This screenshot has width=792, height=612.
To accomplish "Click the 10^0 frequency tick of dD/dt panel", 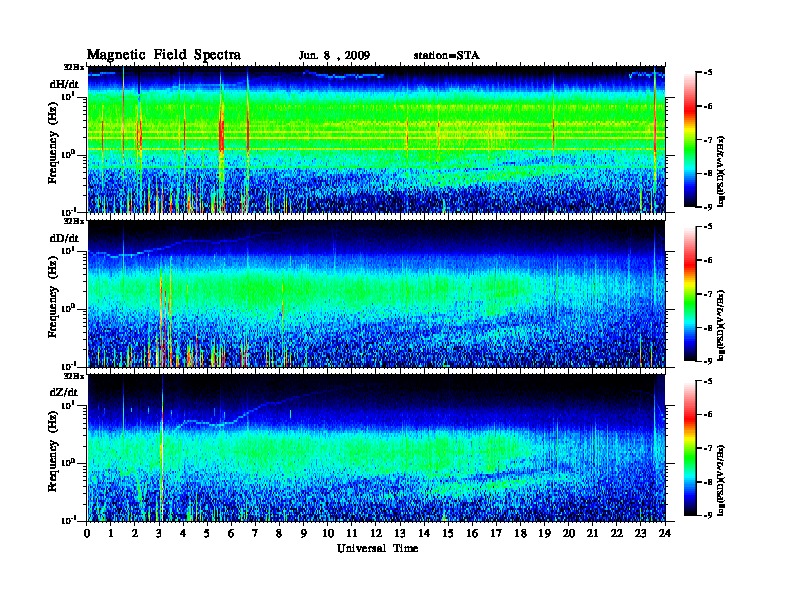I will (68, 308).
